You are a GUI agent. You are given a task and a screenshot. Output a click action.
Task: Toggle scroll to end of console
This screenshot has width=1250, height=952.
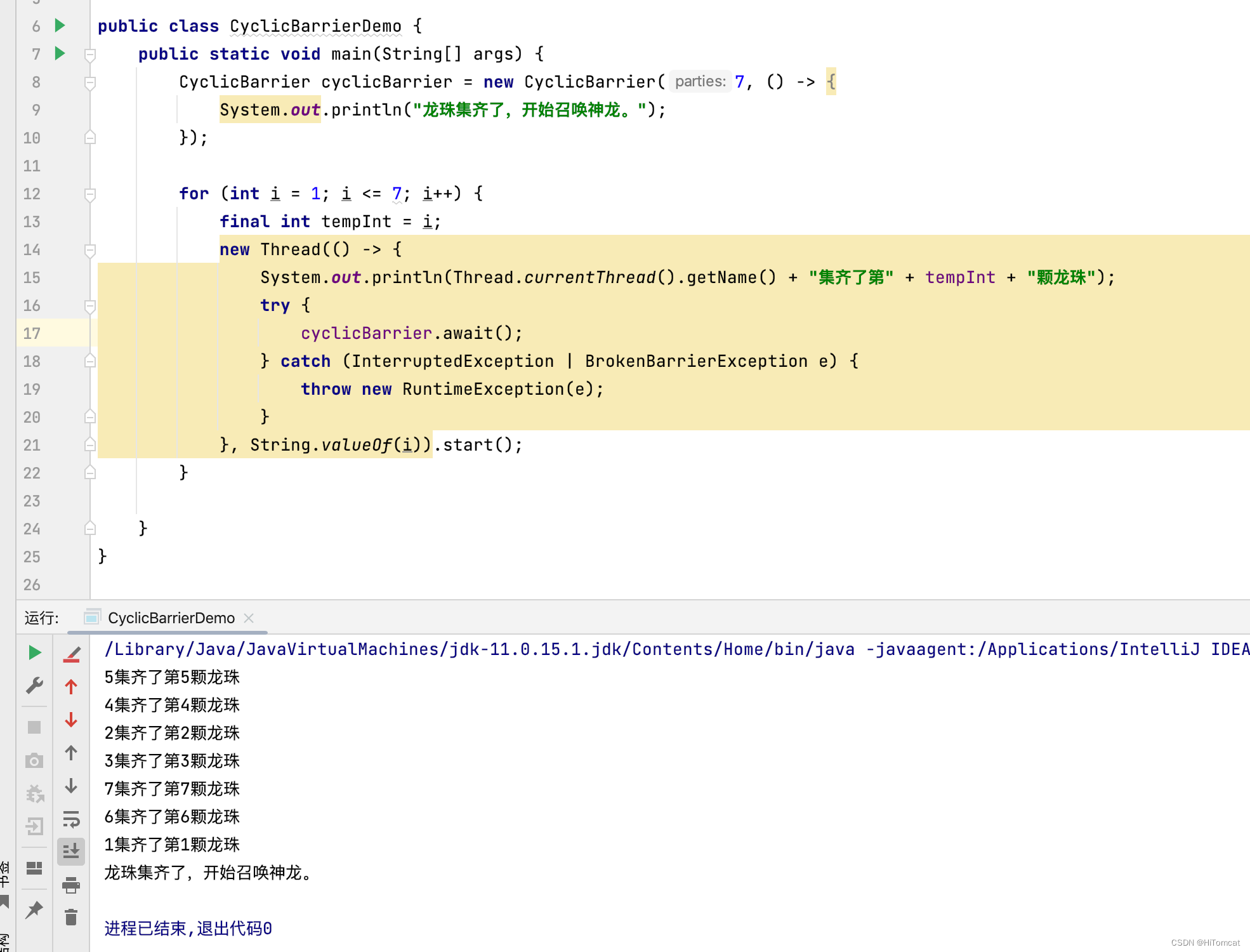(x=71, y=851)
